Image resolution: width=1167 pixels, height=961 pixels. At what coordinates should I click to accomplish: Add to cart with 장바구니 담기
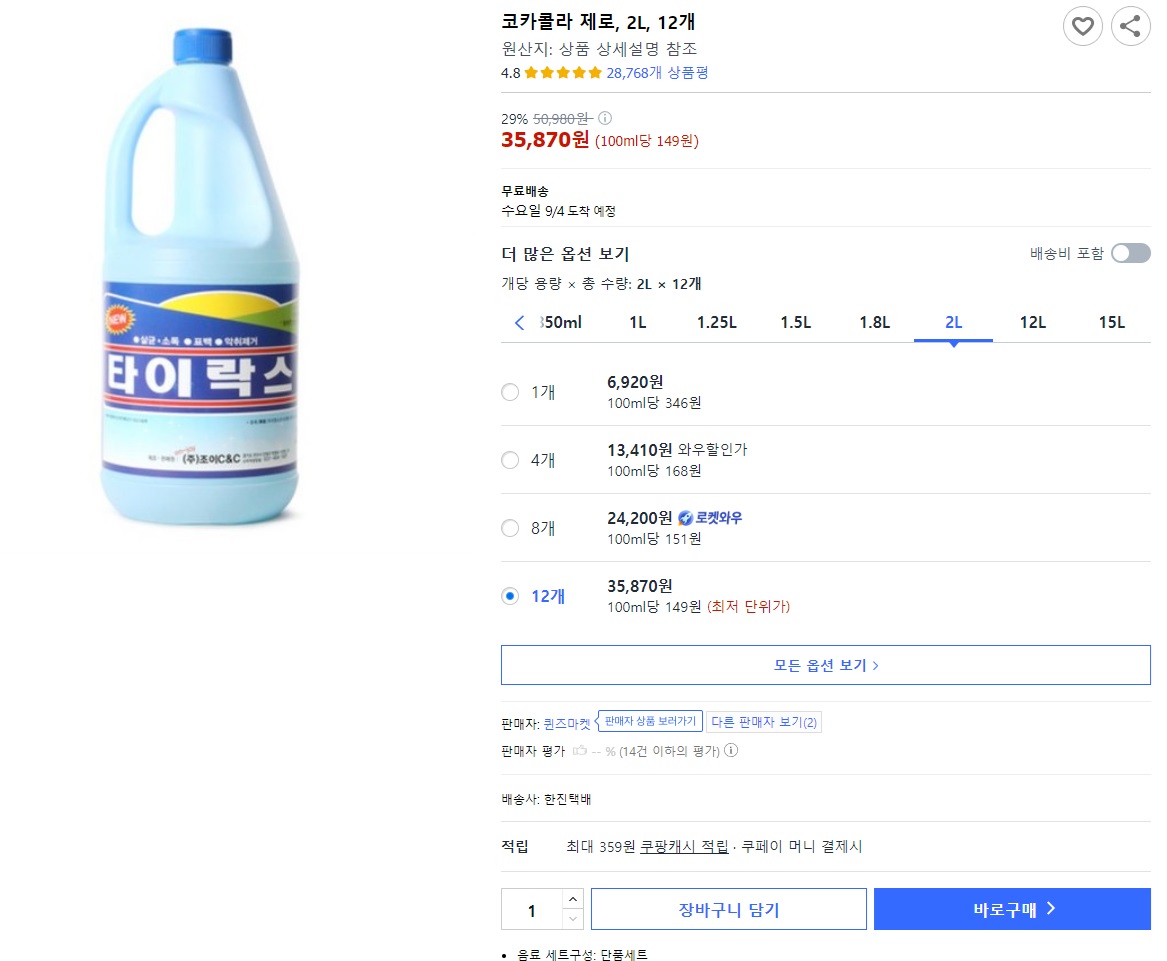coord(728,910)
